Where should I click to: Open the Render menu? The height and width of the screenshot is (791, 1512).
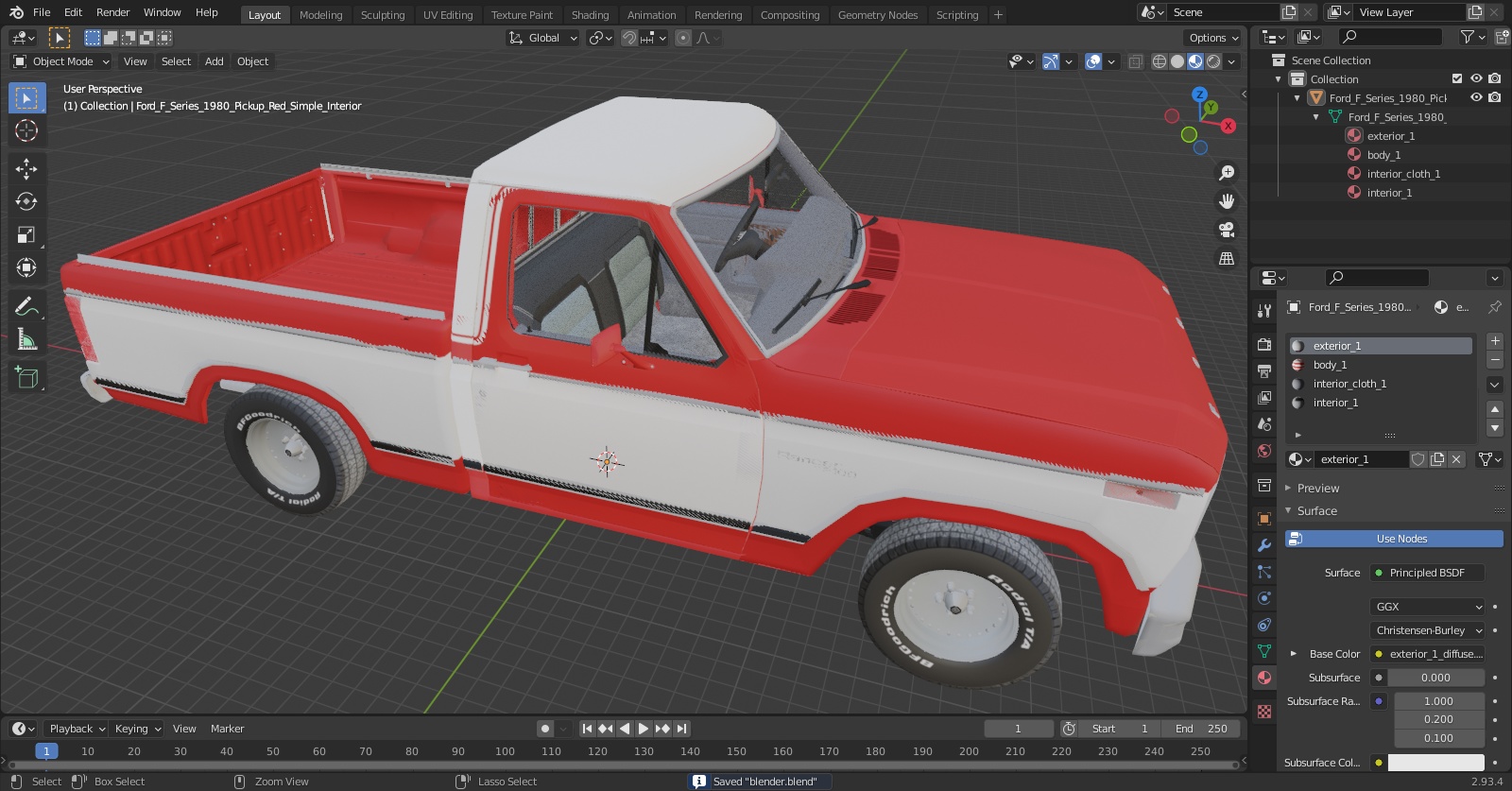(112, 12)
